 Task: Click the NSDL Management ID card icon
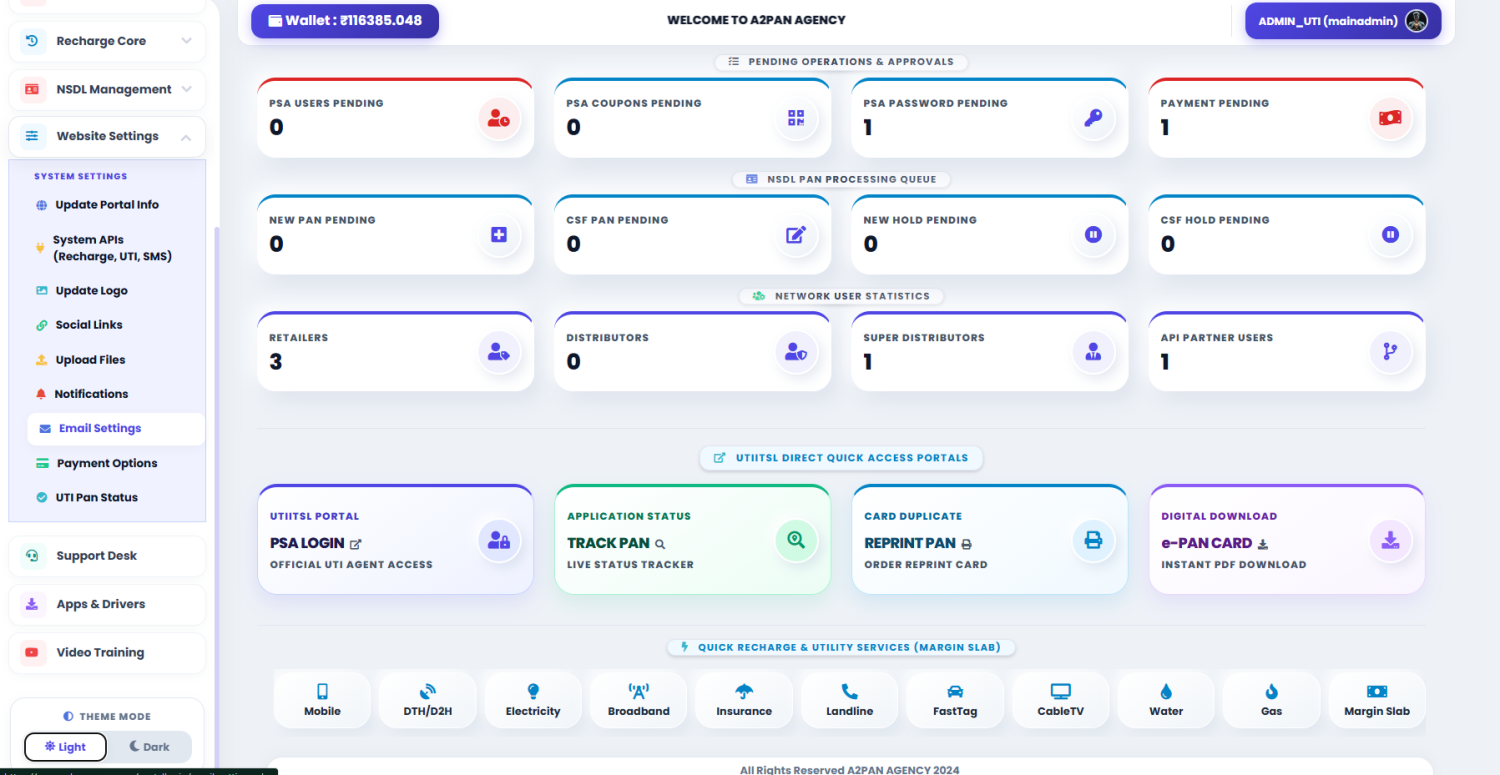(32, 89)
